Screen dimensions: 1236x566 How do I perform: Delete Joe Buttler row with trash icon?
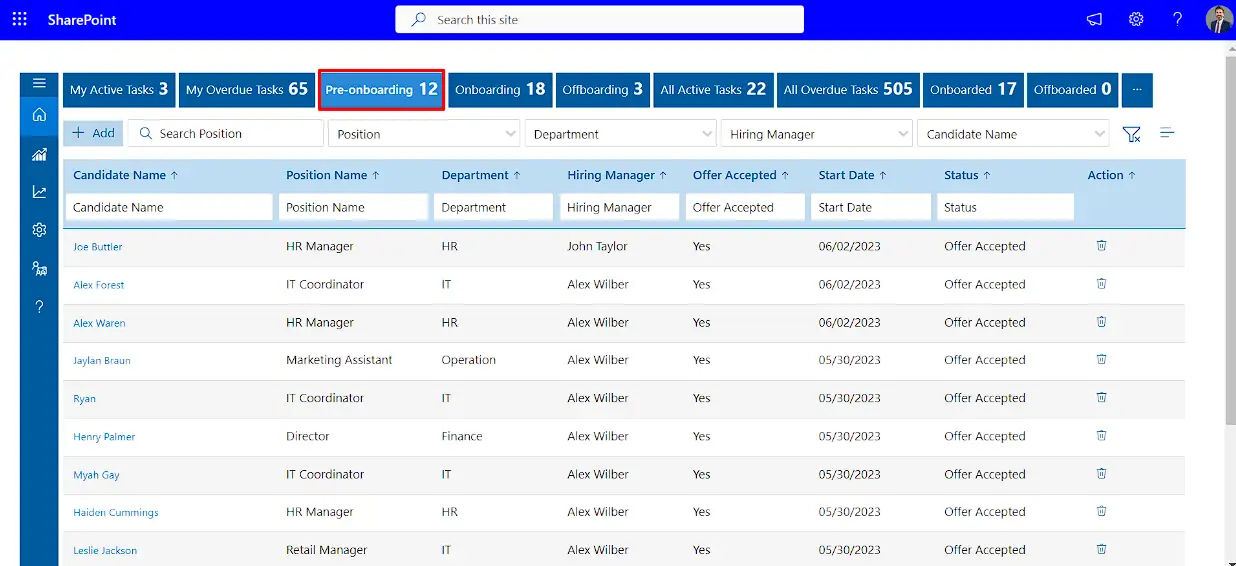coord(1101,246)
